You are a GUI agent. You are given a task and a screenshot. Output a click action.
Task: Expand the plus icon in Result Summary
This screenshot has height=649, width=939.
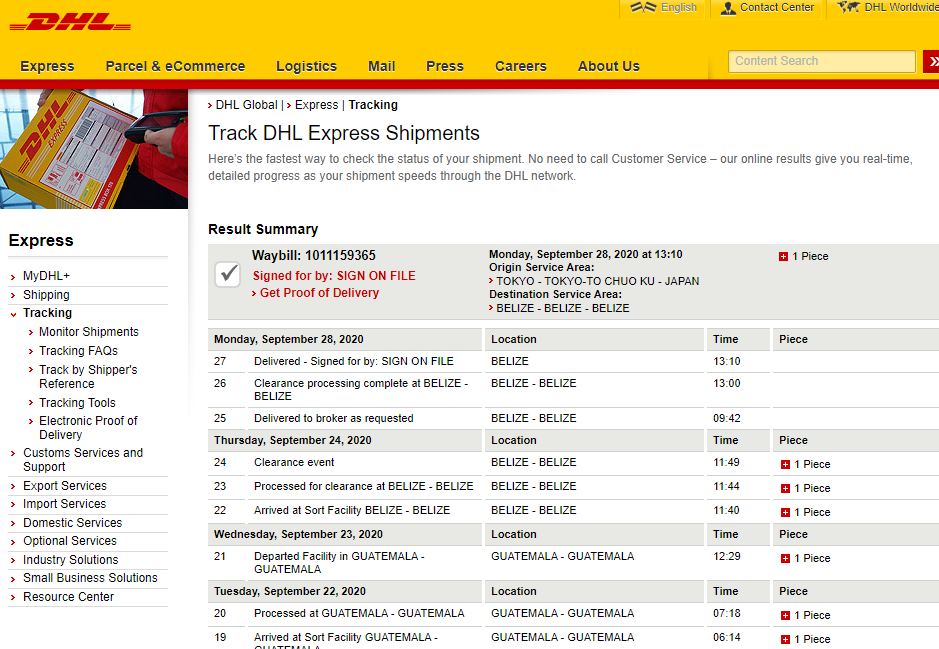click(783, 256)
